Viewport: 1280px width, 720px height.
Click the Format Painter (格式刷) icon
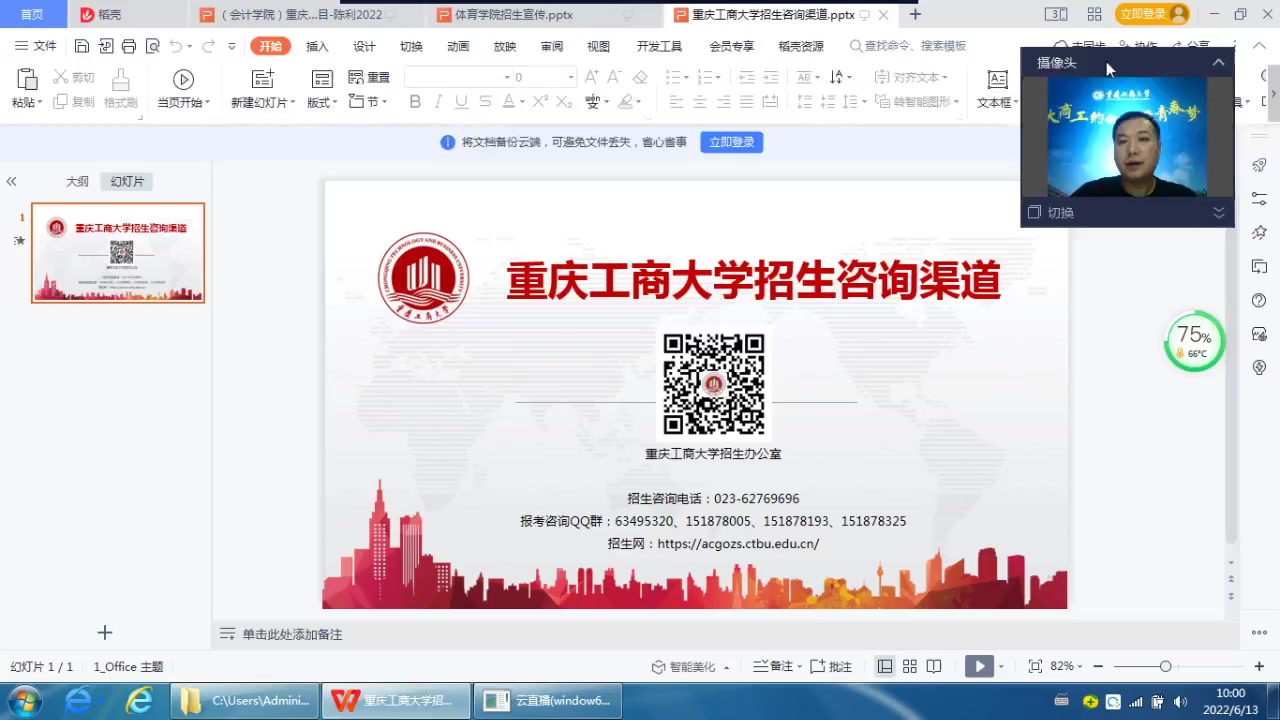point(120,80)
